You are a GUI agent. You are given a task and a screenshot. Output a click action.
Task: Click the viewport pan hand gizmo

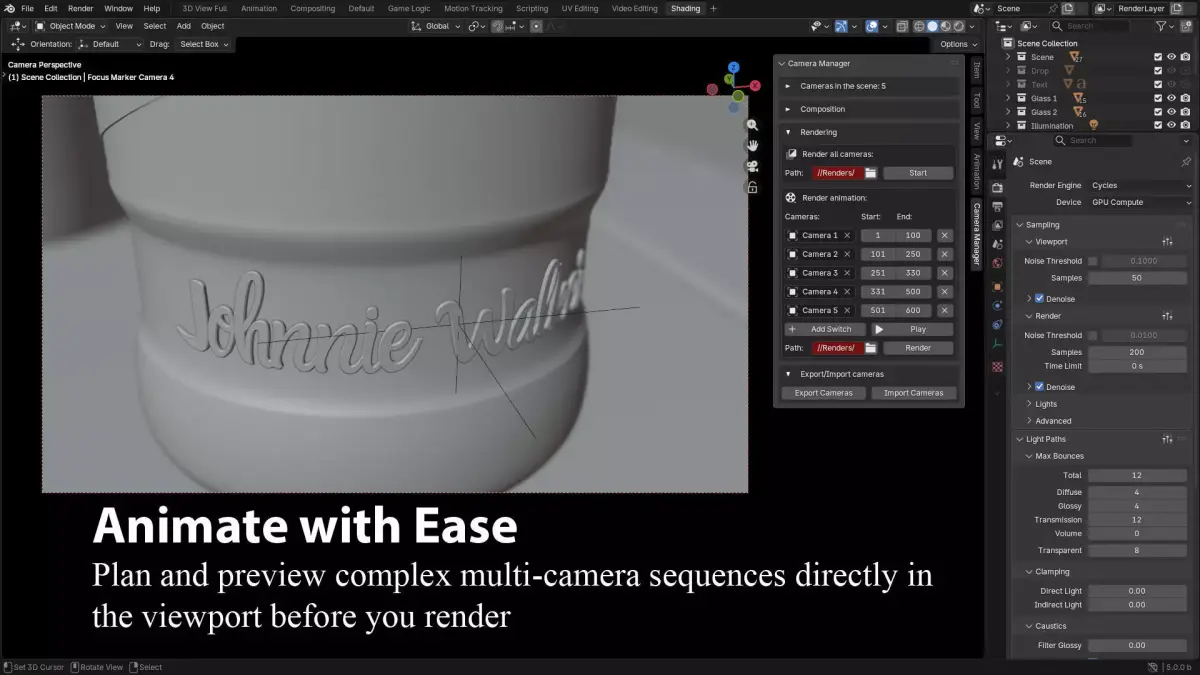[x=752, y=146]
